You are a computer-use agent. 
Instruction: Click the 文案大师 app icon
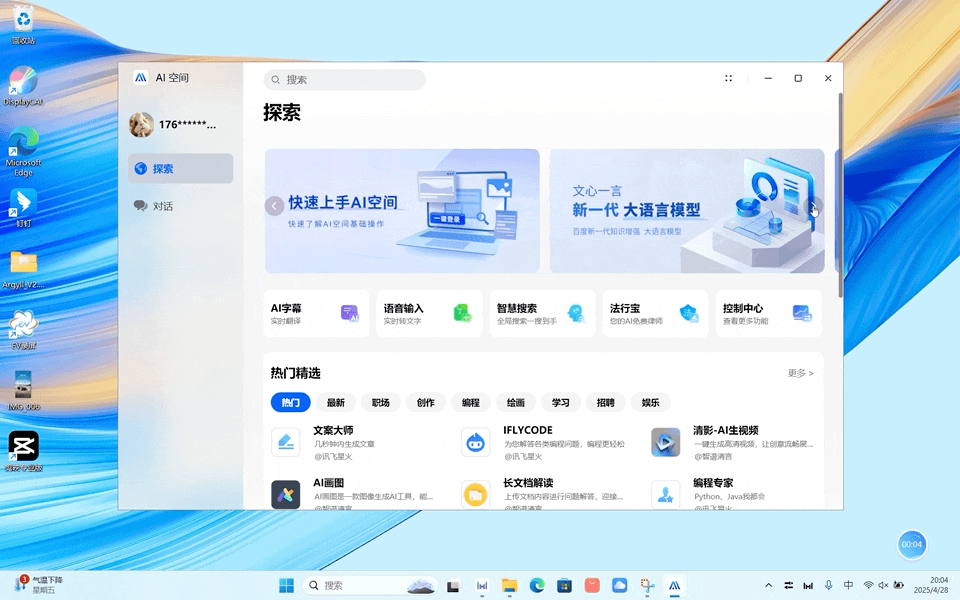pos(286,442)
